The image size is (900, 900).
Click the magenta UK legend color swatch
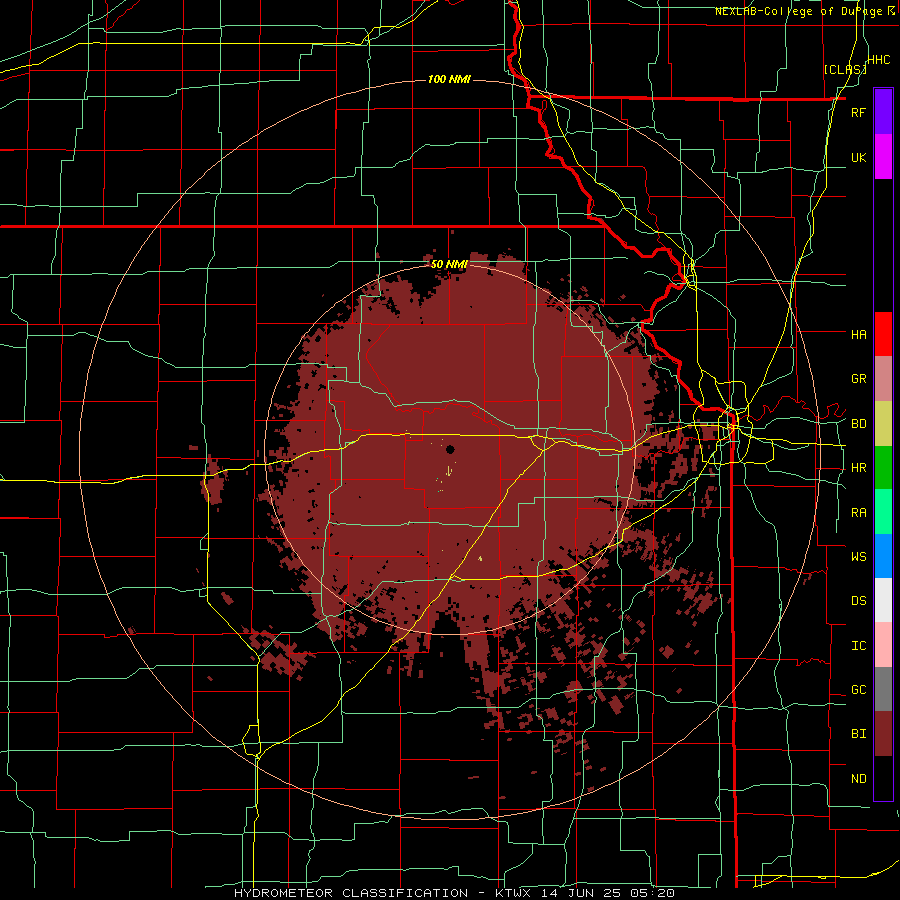[883, 157]
